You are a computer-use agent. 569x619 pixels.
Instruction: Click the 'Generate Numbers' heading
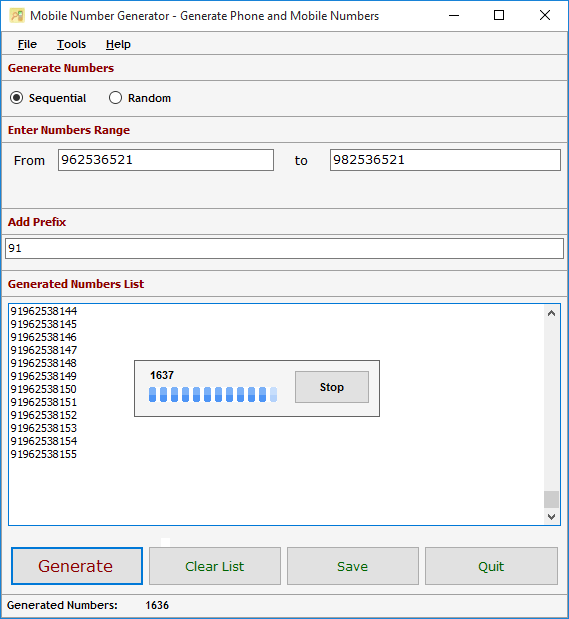pos(61,68)
